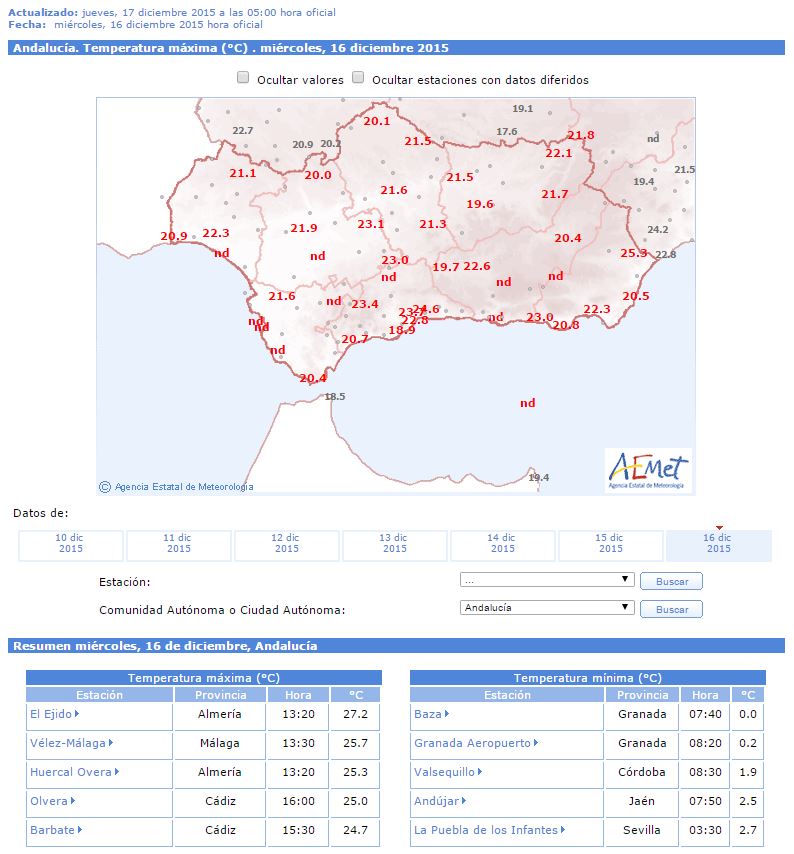
Task: Open La Puebla de los Infantes link
Action: point(487,831)
